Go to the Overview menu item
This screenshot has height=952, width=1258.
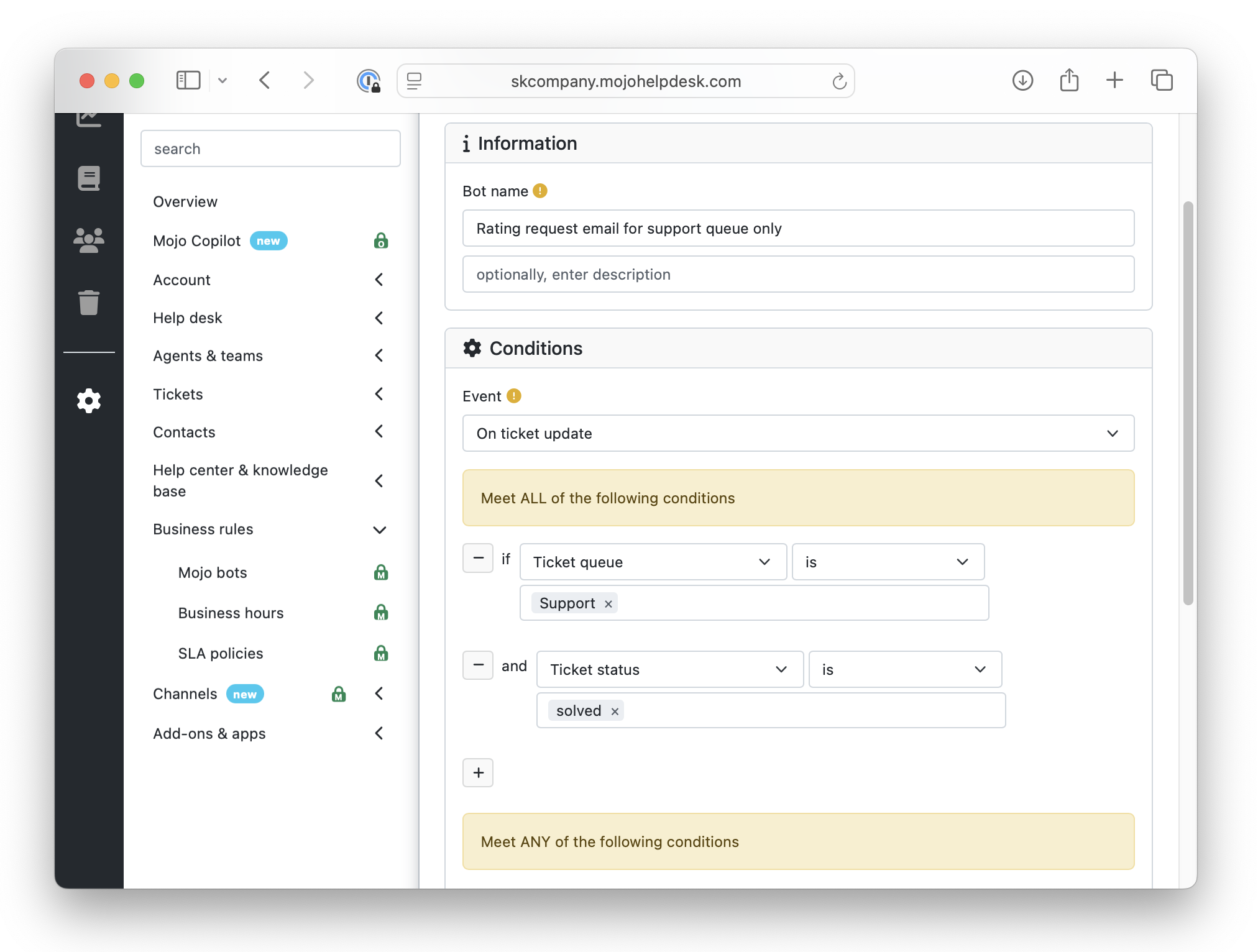185,201
